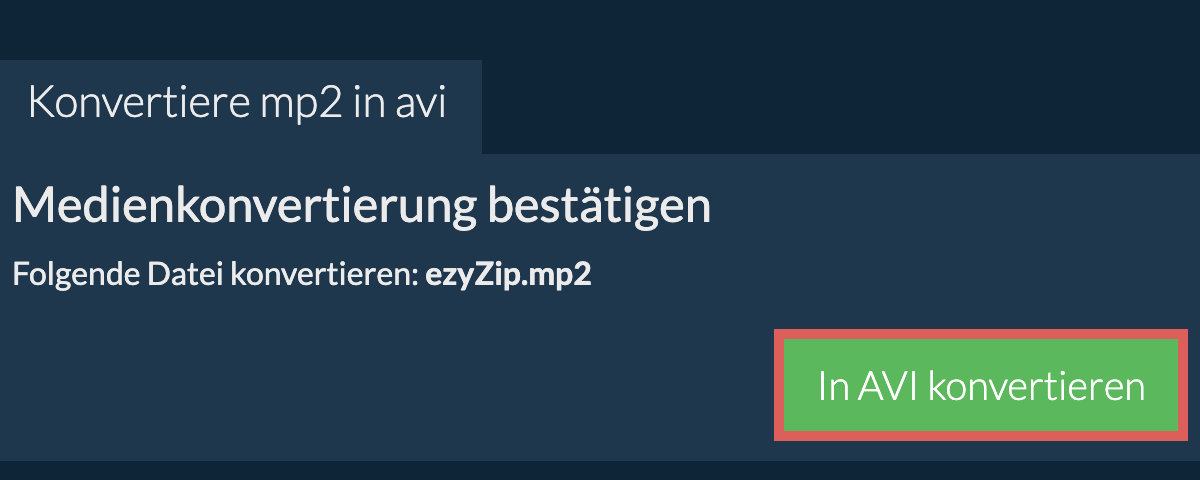The height and width of the screenshot is (480, 1200).
Task: Click the ezyZip.mp2 file name
Action: [509, 275]
